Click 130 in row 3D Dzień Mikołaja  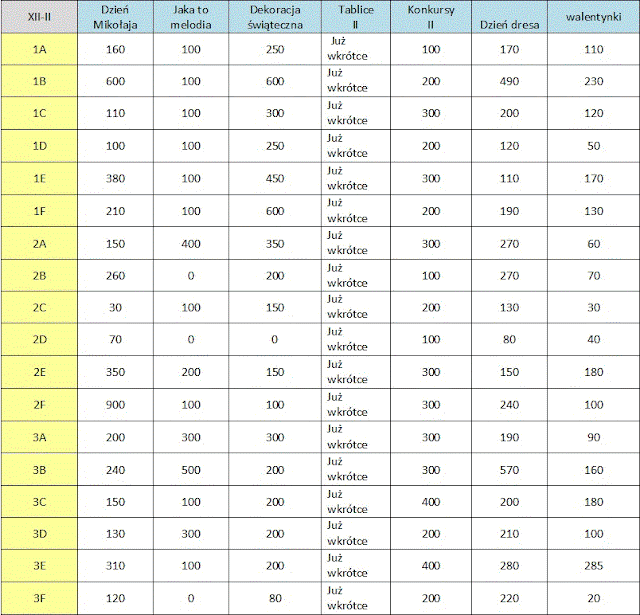116,534
